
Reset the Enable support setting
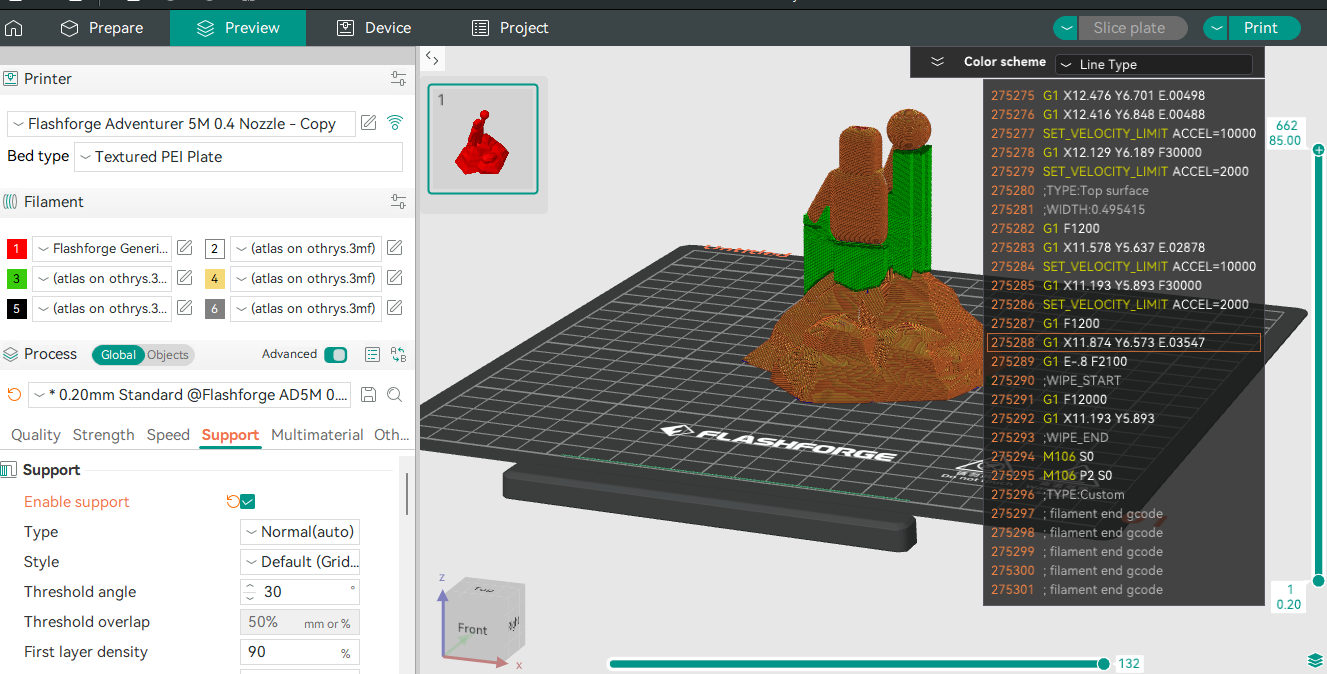coord(233,502)
